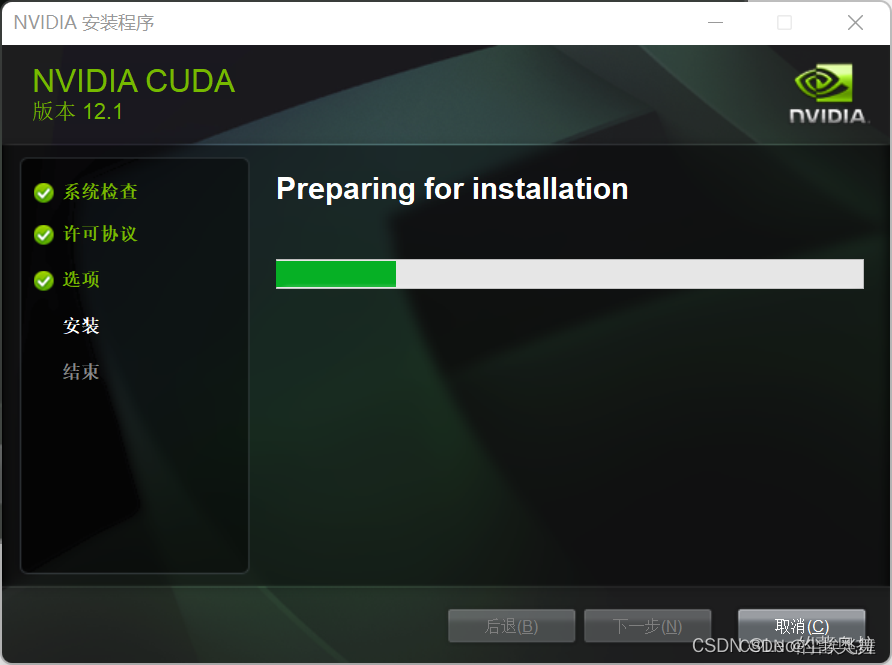Select the current 安装 step
Image resolution: width=892 pixels, height=665 pixels.
pyautogui.click(x=81, y=326)
